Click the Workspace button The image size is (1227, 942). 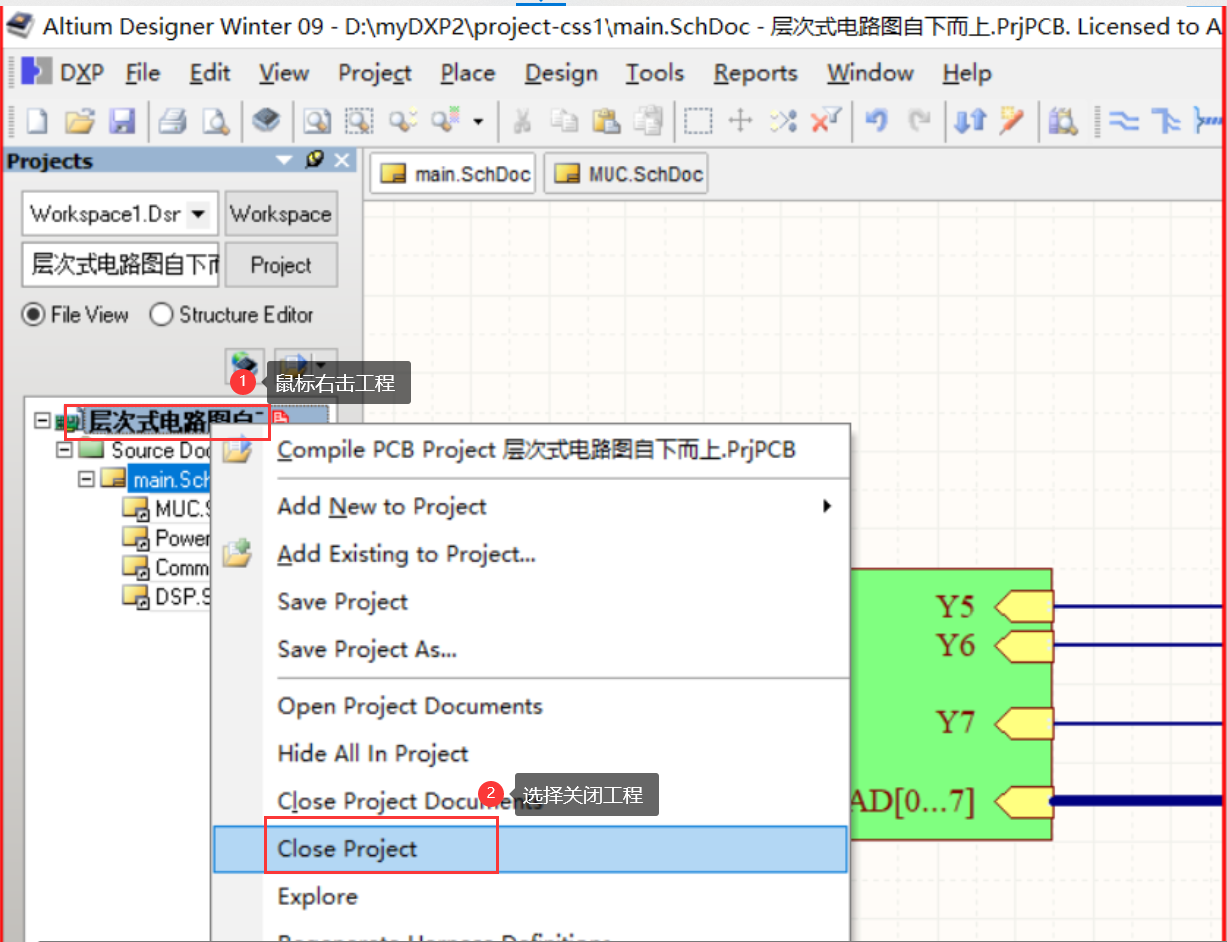pyautogui.click(x=281, y=214)
